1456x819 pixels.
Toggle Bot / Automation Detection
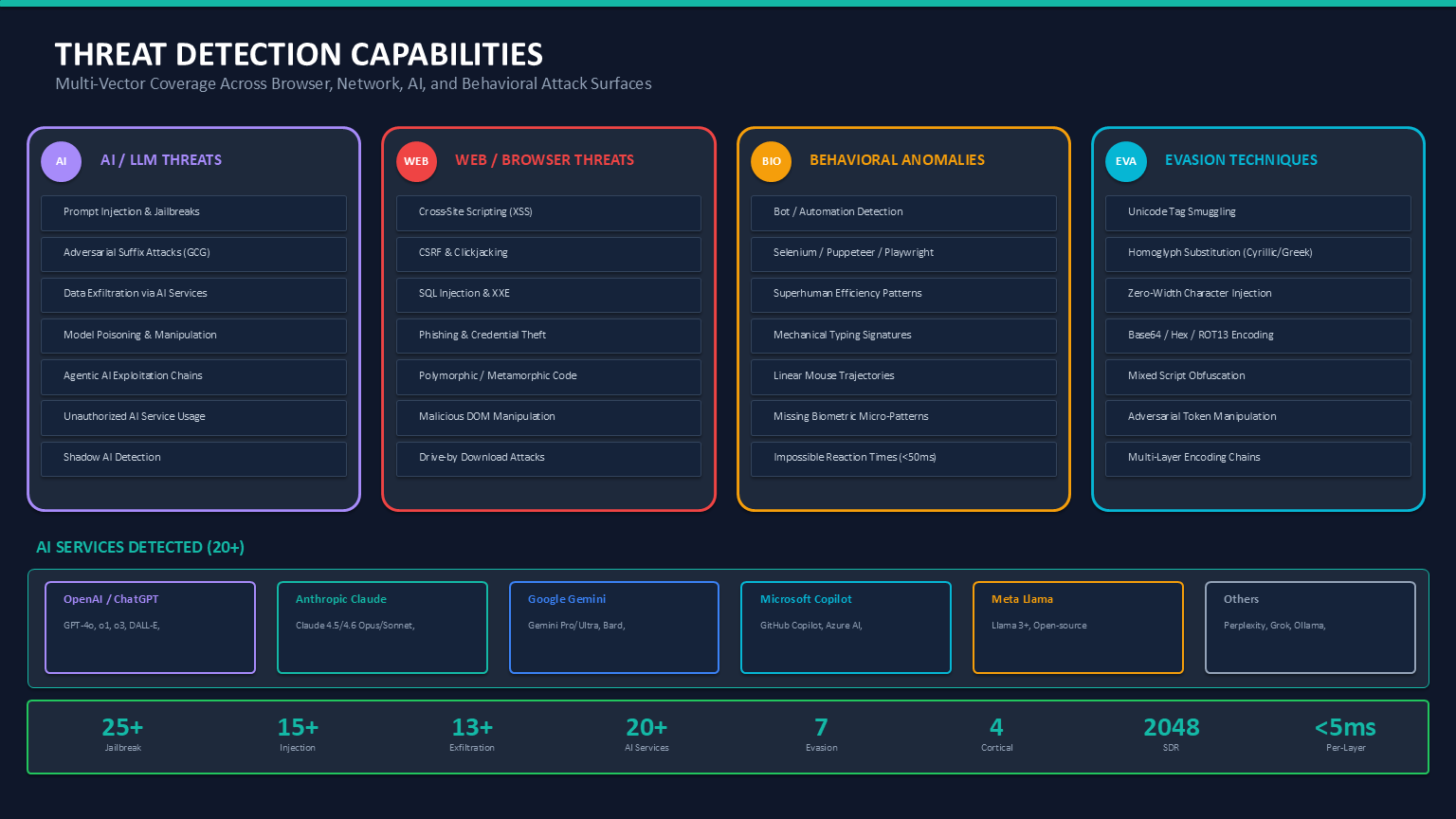click(x=902, y=212)
